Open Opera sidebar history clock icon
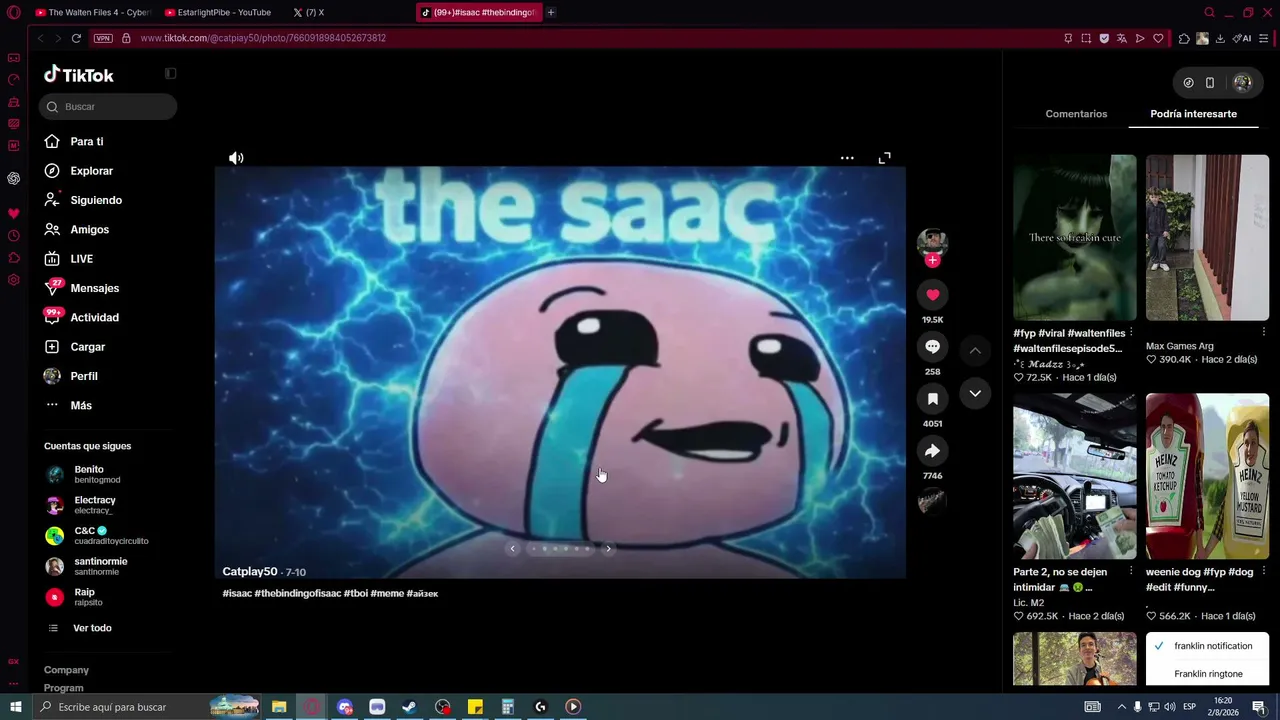This screenshot has width=1280, height=720. coord(13,236)
